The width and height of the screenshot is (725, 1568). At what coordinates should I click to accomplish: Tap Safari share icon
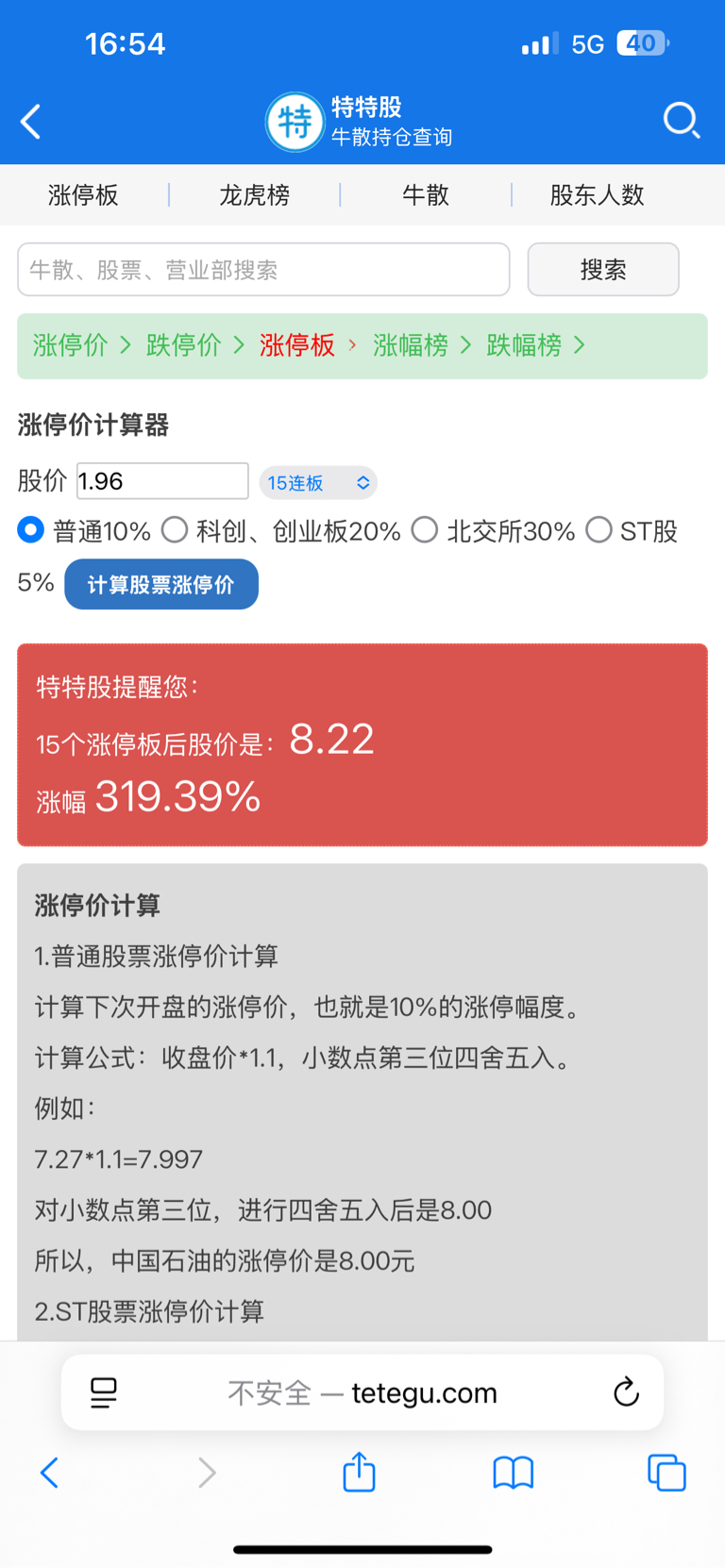(x=359, y=1472)
